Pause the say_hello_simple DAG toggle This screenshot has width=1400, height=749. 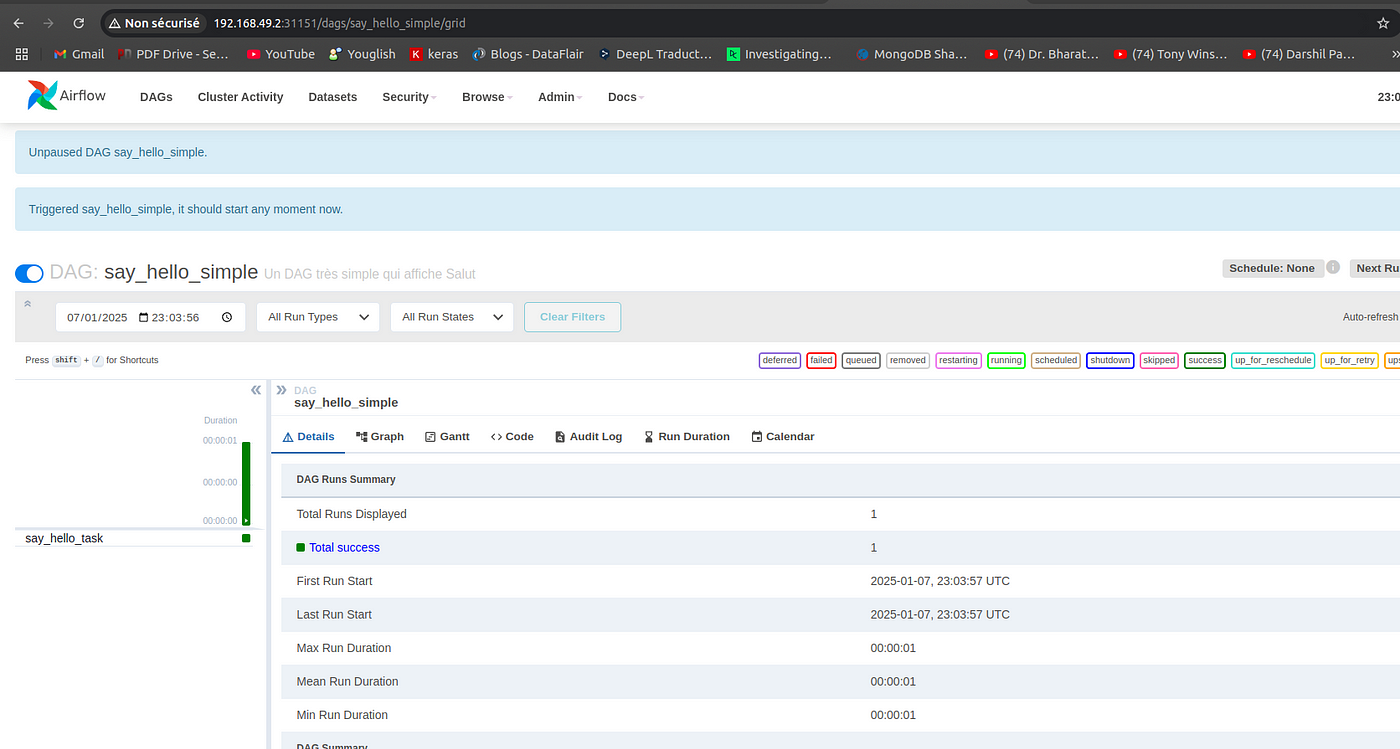pos(30,273)
